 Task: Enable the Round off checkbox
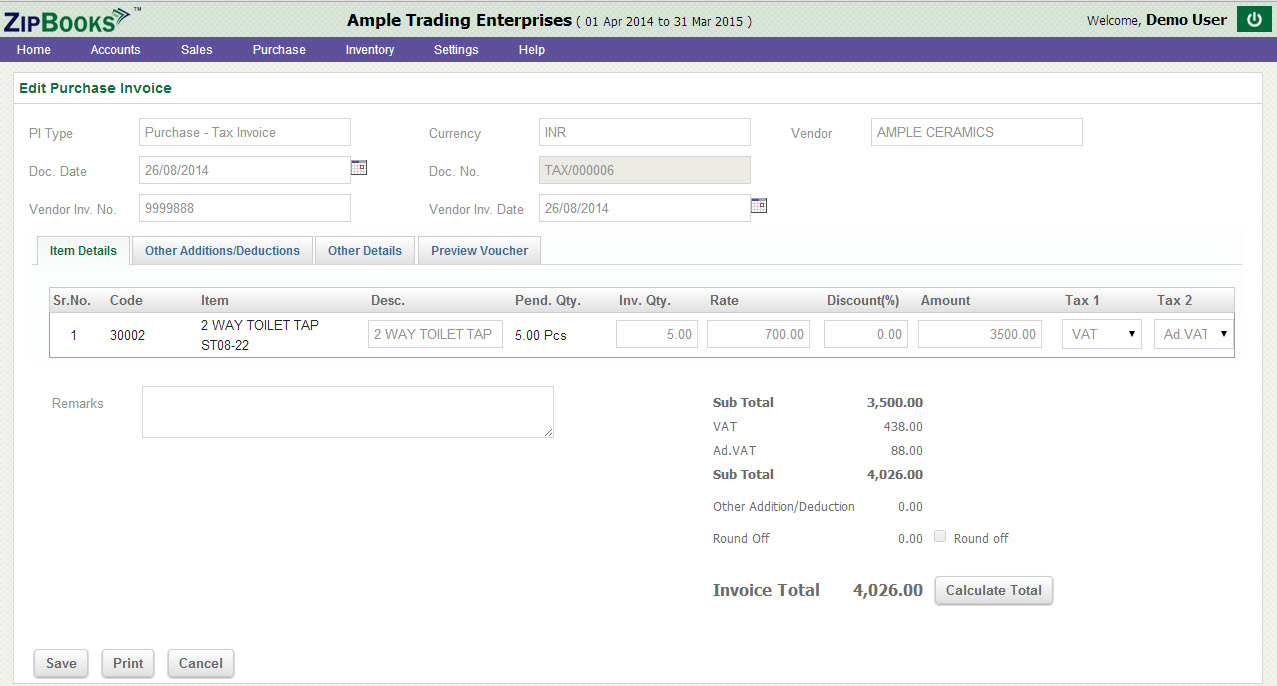tap(940, 537)
